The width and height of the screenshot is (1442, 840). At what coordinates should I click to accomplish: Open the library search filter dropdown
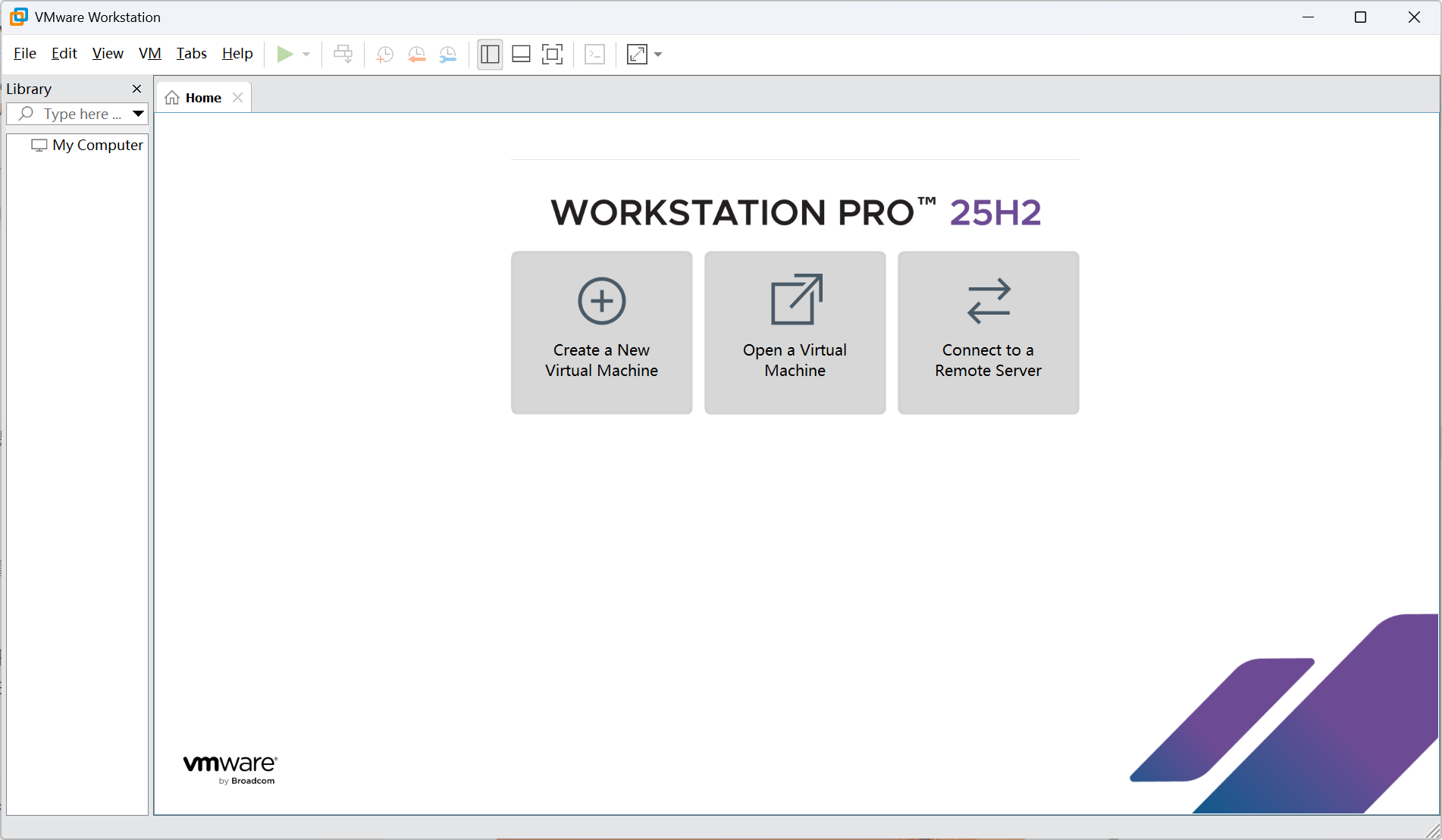(x=139, y=114)
